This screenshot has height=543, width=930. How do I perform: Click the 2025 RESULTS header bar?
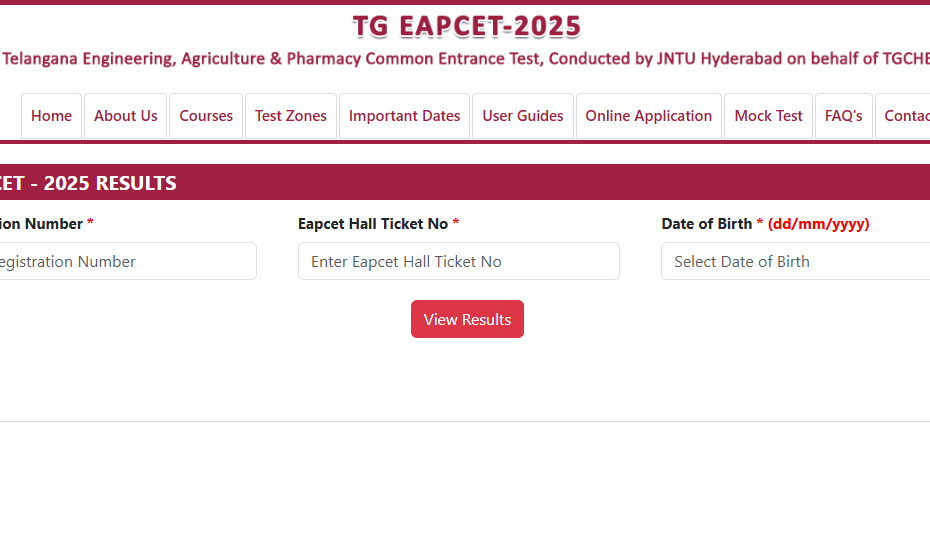[90, 183]
